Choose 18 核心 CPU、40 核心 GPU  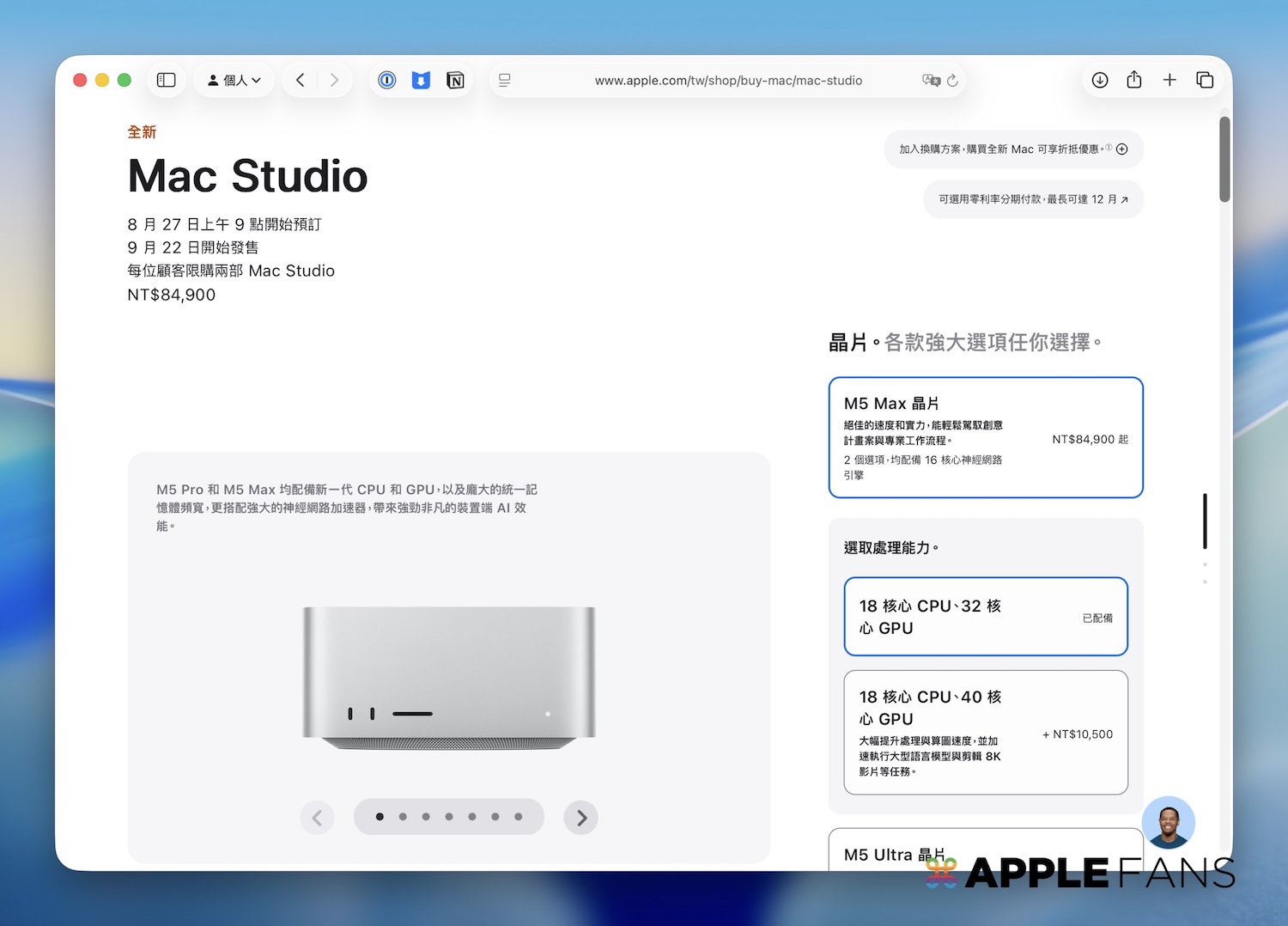(986, 733)
